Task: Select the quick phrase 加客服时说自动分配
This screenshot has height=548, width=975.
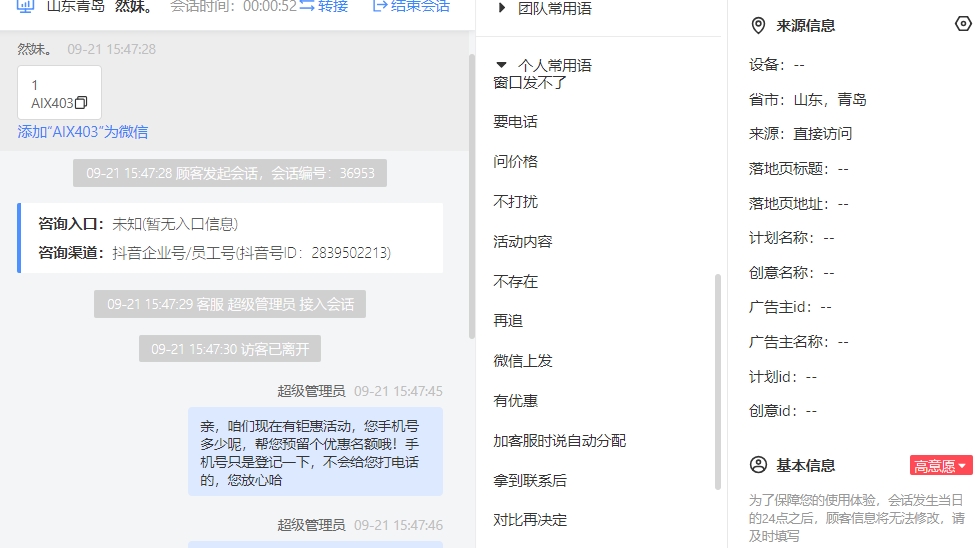Action: (x=560, y=440)
